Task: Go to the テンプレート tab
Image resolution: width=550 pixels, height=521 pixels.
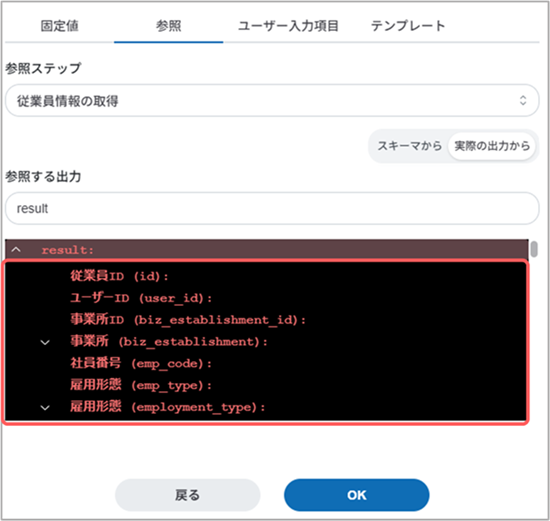Action: [408, 26]
